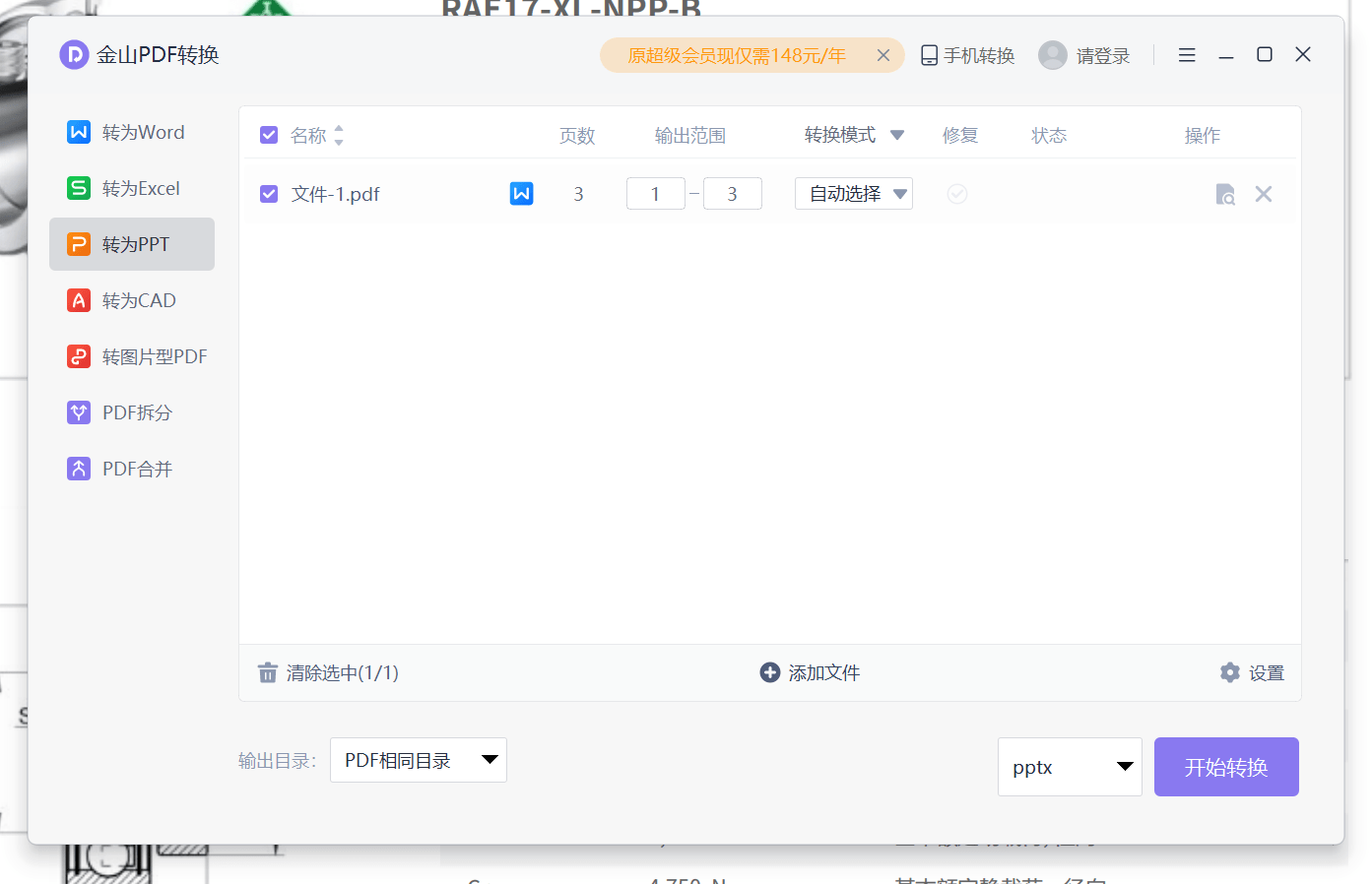Click the 金山PDF转换 purple logo icon
This screenshot has width=1372, height=884.
(74, 55)
